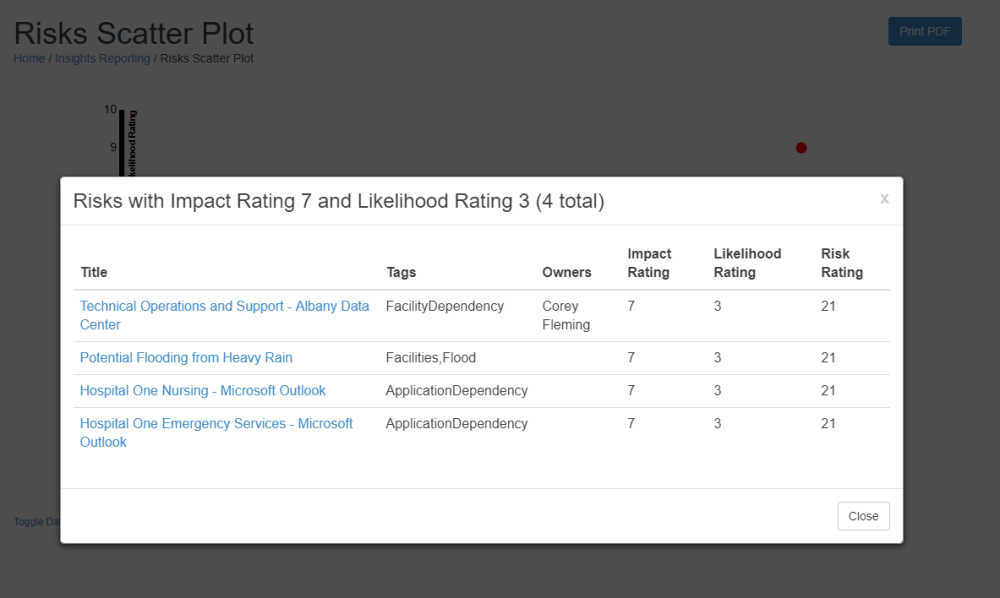The width and height of the screenshot is (1000, 598).
Task: Open the Print PDF button
Action: 924,31
